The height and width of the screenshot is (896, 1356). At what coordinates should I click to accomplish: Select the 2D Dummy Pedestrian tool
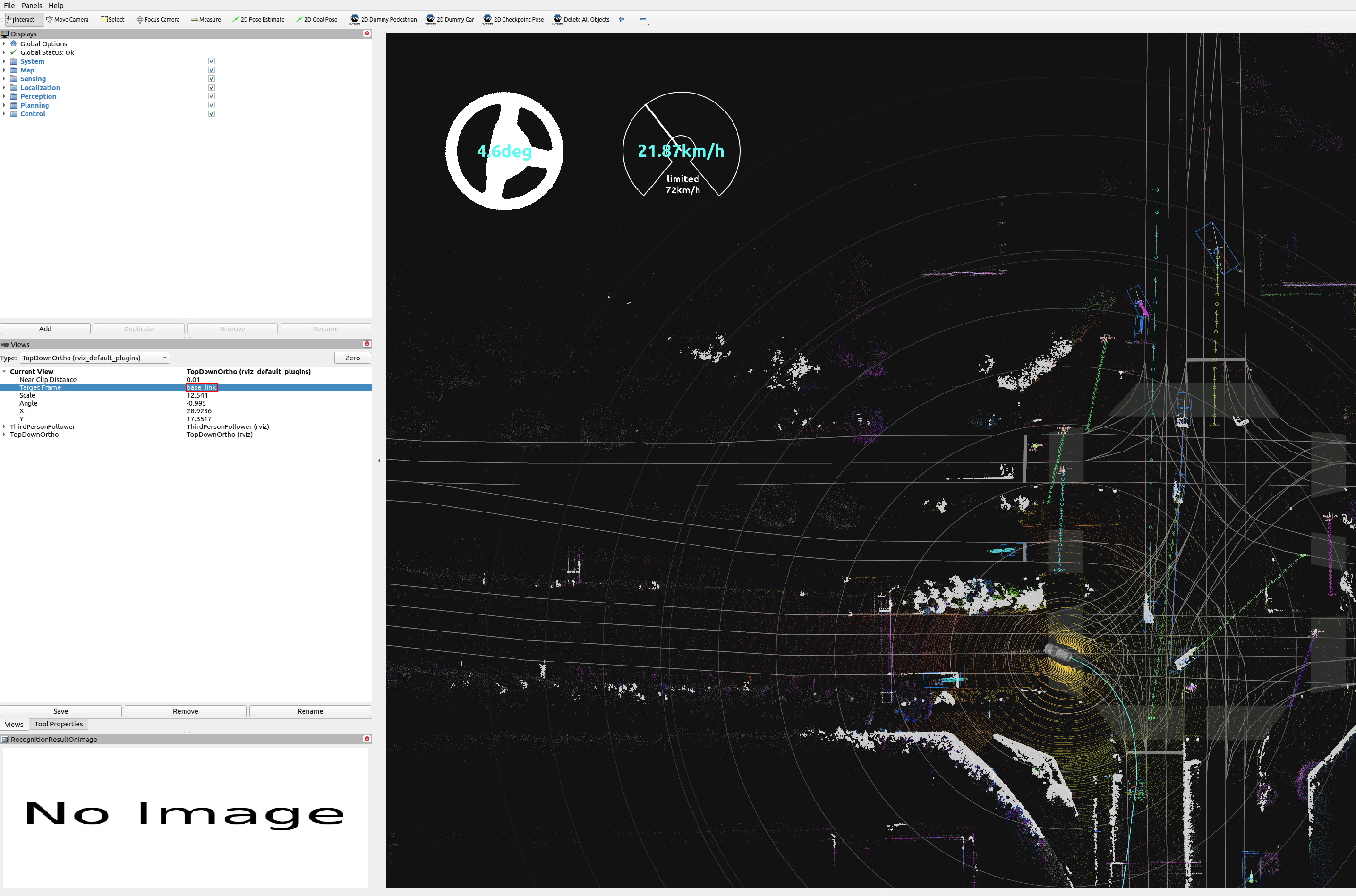pos(384,19)
